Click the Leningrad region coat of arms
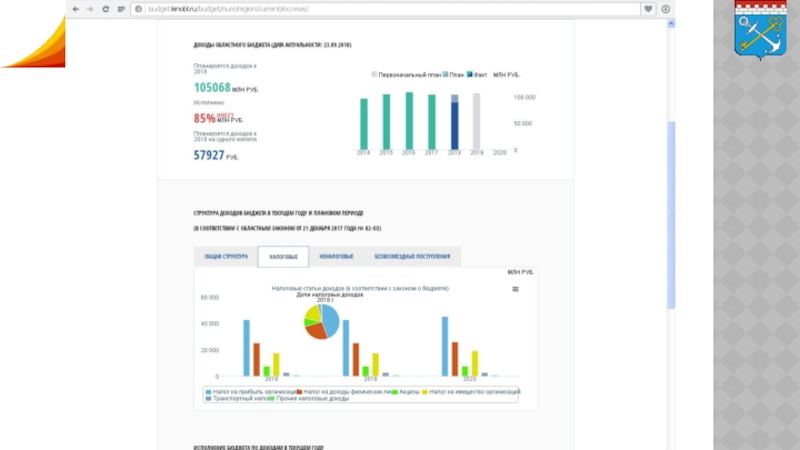 (760, 30)
